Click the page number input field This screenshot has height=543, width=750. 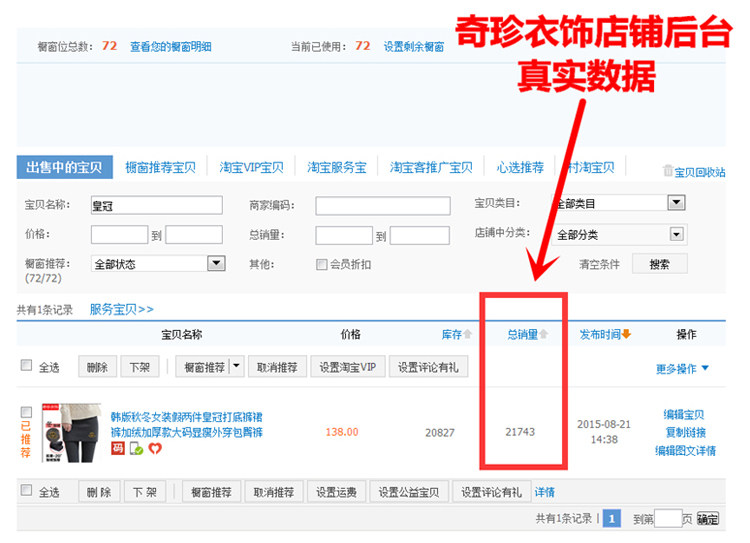668,519
